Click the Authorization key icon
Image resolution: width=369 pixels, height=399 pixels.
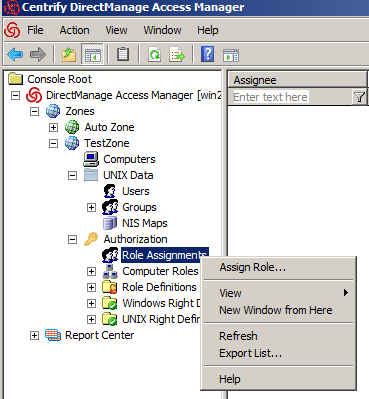coord(91,239)
